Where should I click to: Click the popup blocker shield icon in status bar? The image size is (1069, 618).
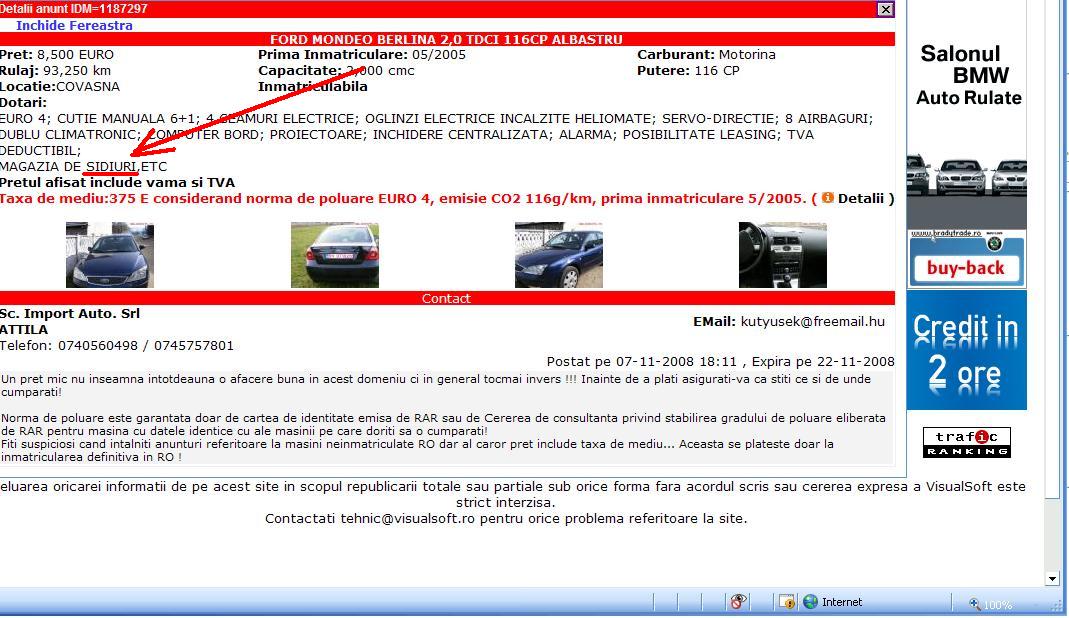tap(787, 602)
